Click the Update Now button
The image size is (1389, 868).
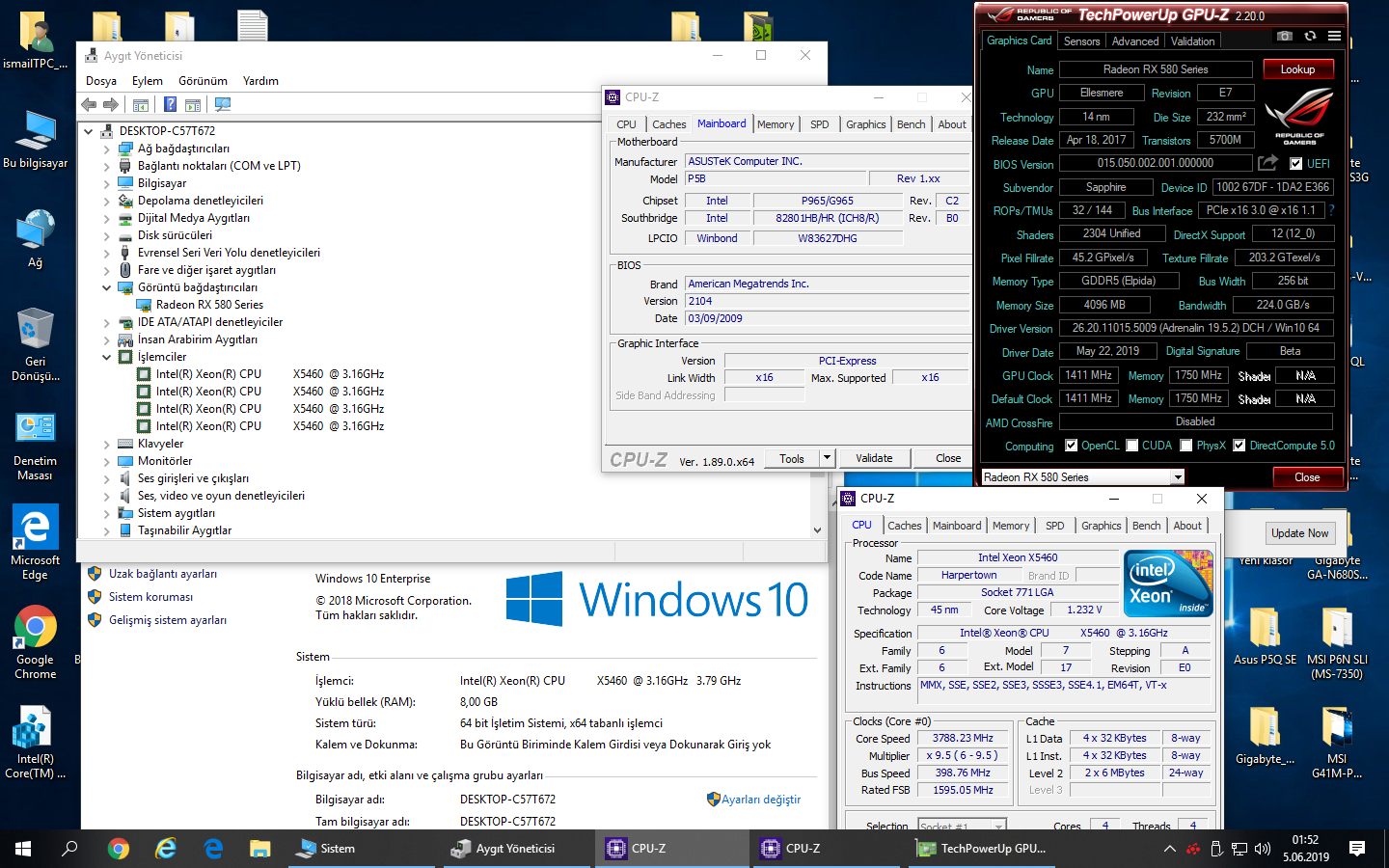pyautogui.click(x=1299, y=533)
